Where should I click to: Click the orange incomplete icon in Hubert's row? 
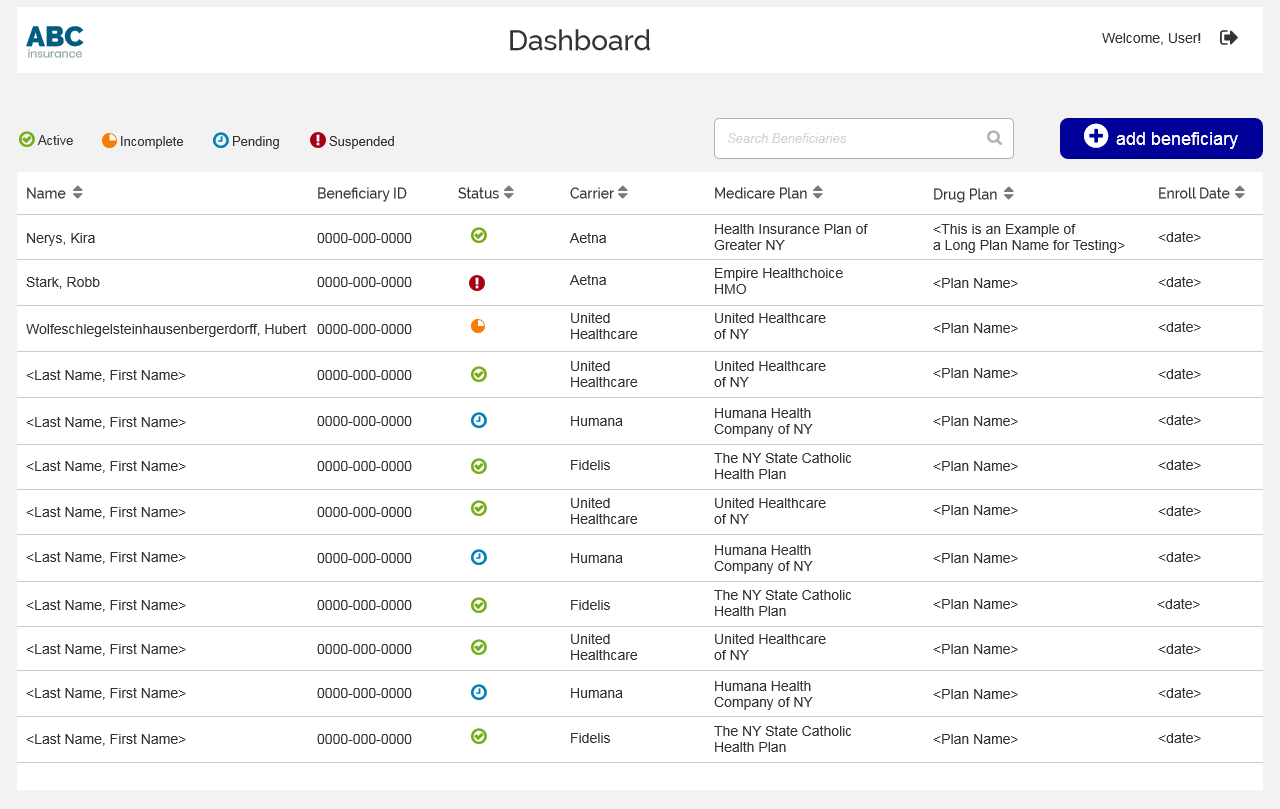pyautogui.click(x=478, y=326)
